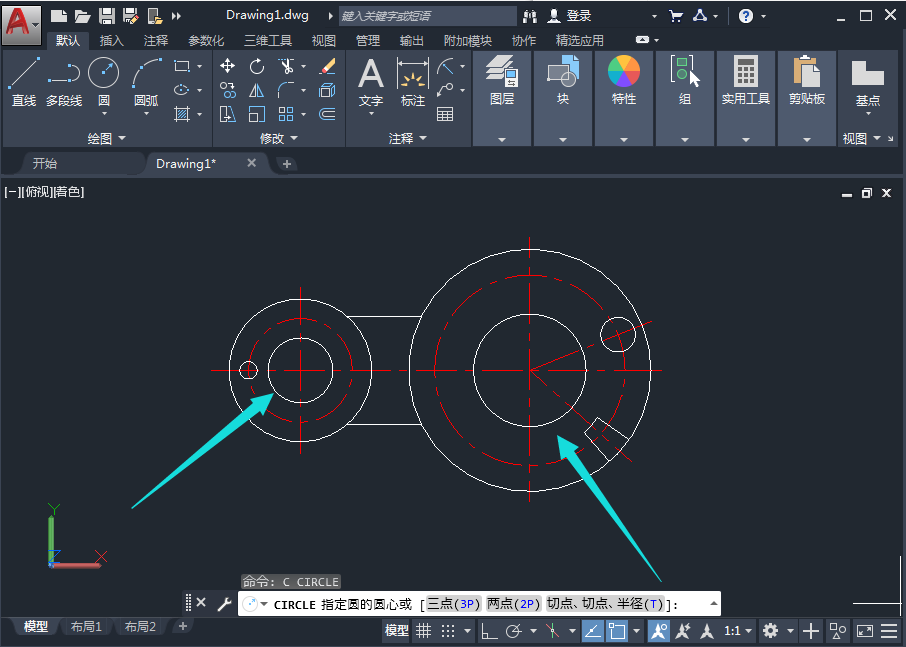Switch to the 参数化 ribbon tab

(206, 40)
